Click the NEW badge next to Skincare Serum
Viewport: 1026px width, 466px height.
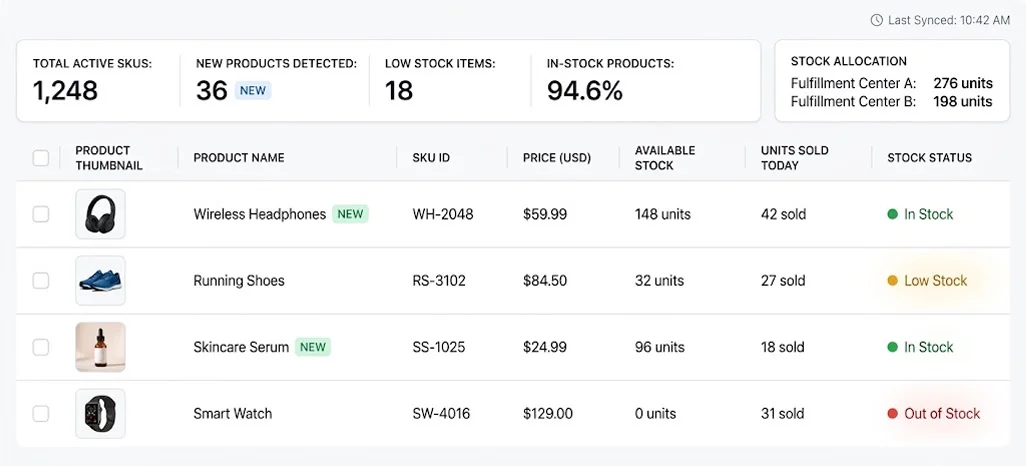313,347
